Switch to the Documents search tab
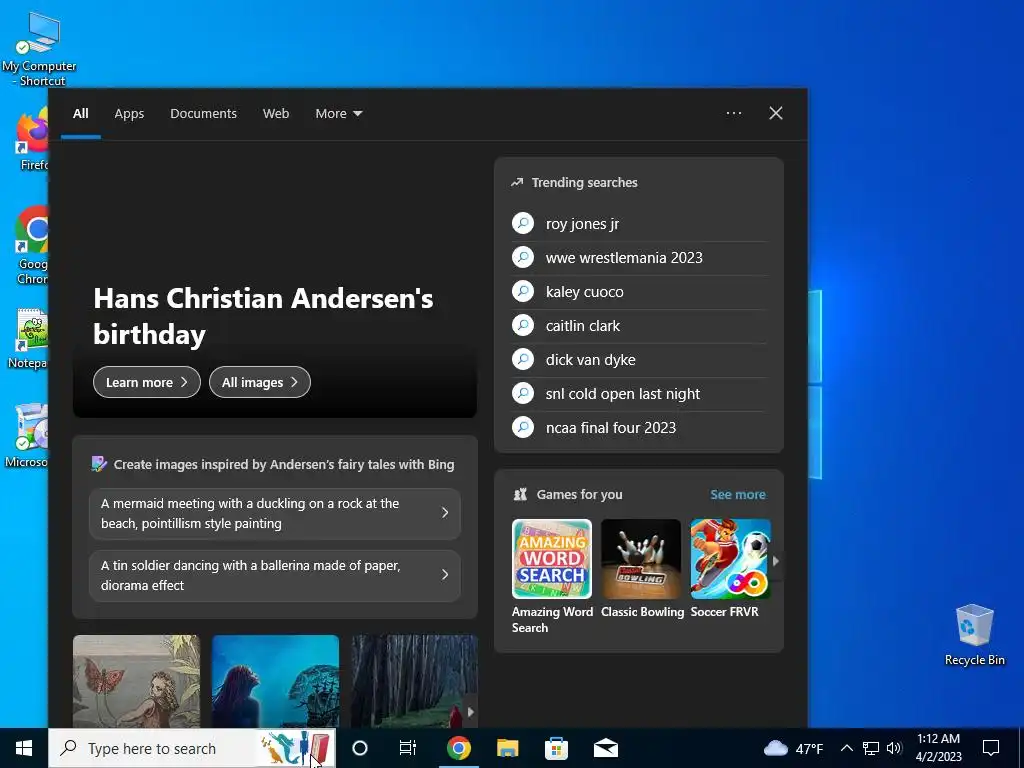 (203, 114)
